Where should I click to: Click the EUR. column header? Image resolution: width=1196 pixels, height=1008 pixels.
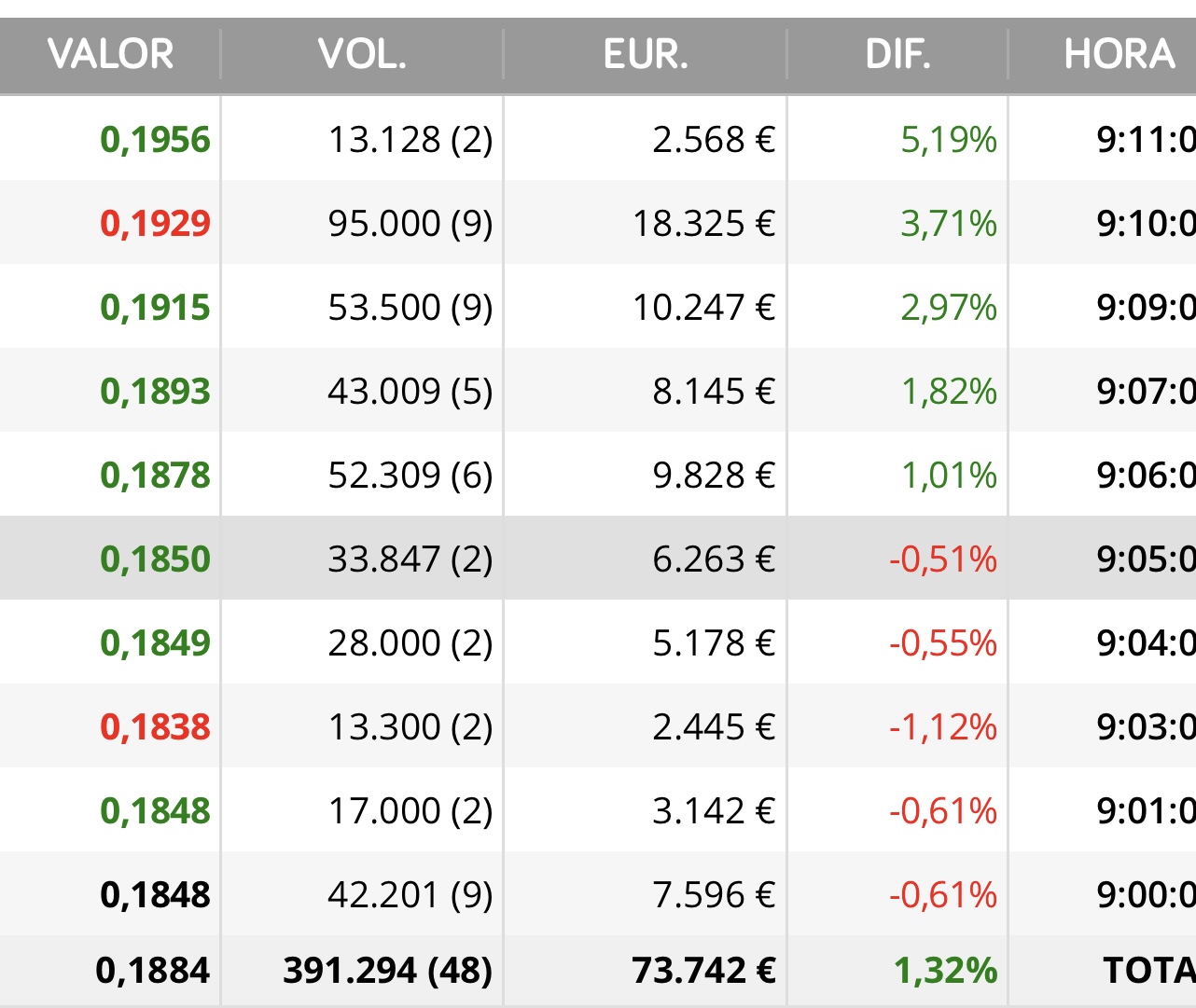tap(646, 54)
